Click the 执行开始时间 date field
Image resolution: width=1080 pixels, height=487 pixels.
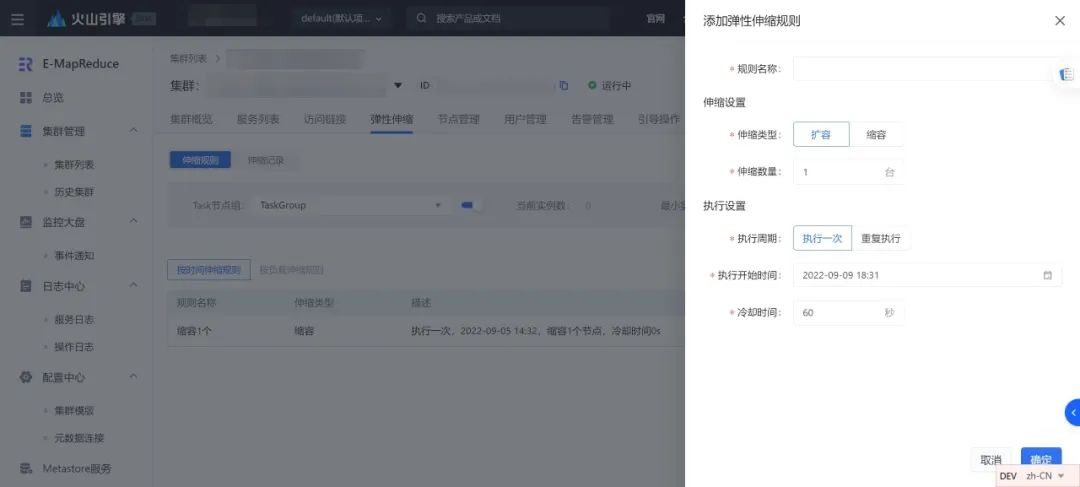(927, 275)
